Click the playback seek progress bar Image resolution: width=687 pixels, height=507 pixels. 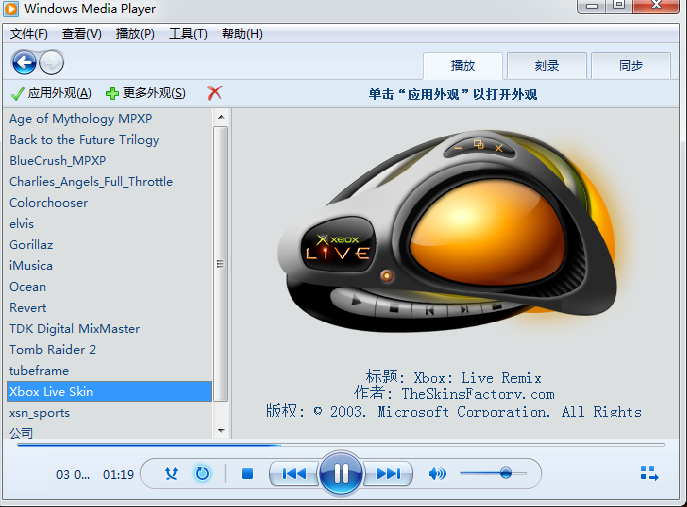pos(341,445)
